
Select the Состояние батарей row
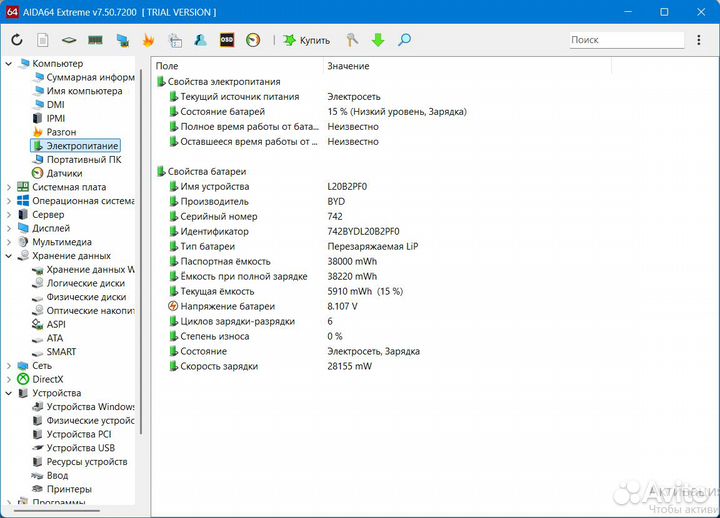pyautogui.click(x=318, y=112)
